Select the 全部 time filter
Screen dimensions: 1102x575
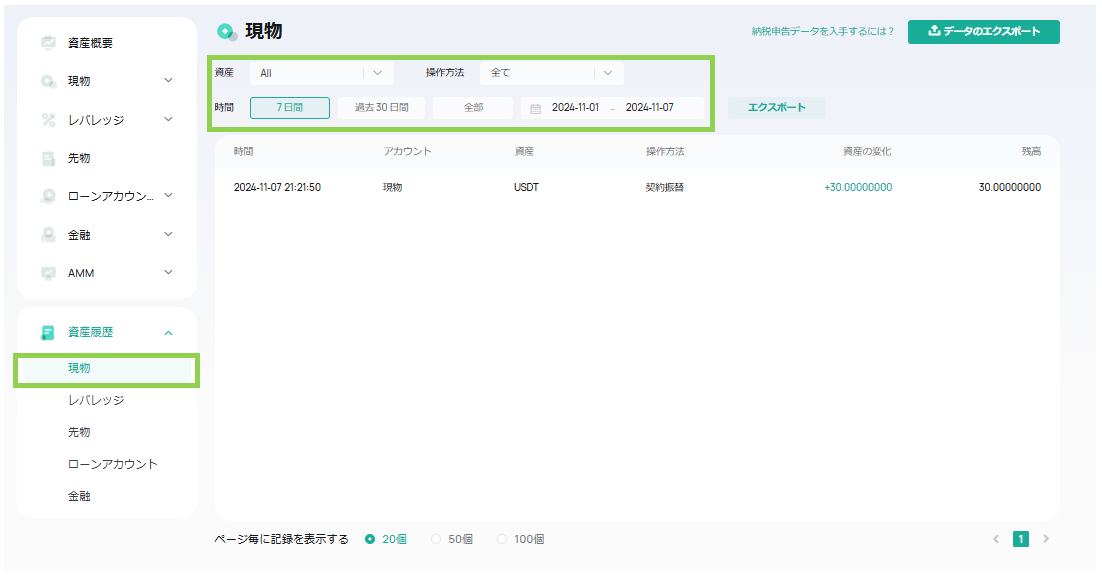pos(473,108)
